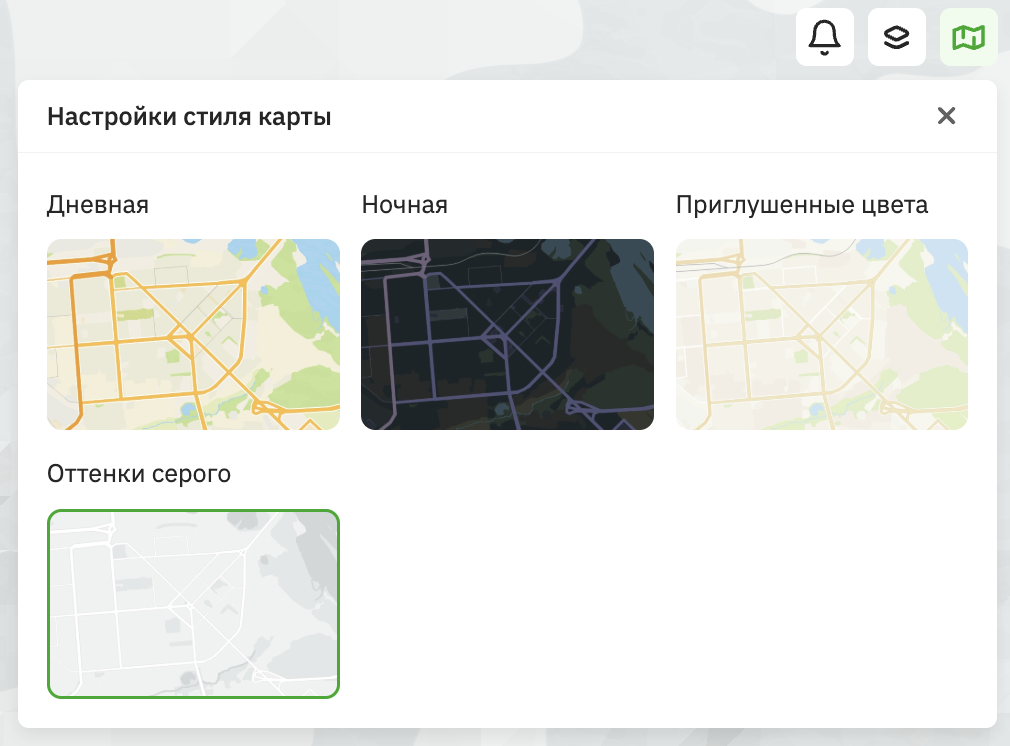Choose the night mode map theme
The height and width of the screenshot is (746, 1010).
(507, 334)
